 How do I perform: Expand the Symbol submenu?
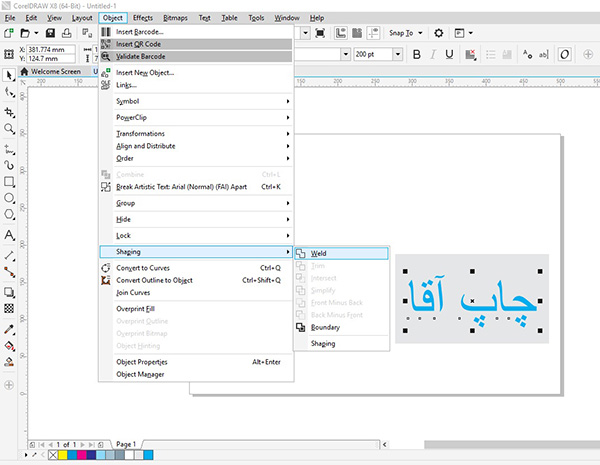[197, 101]
